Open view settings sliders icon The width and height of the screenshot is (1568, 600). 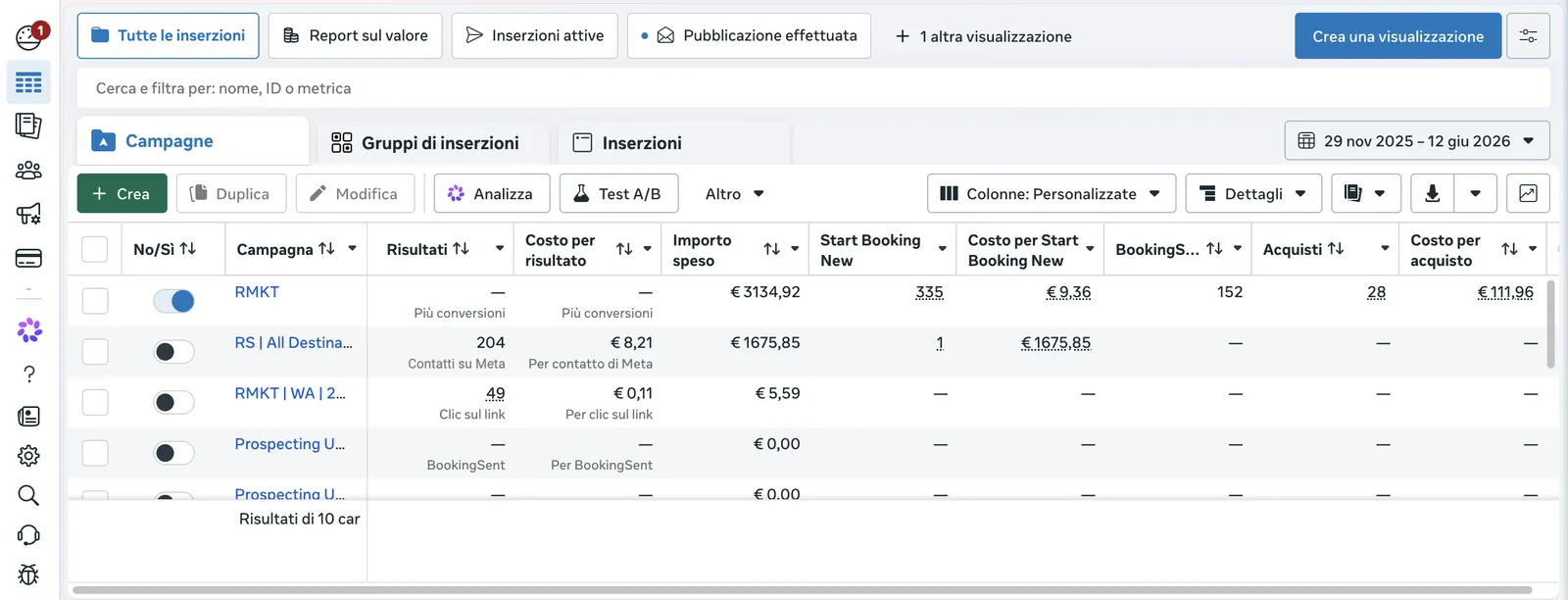[1528, 36]
